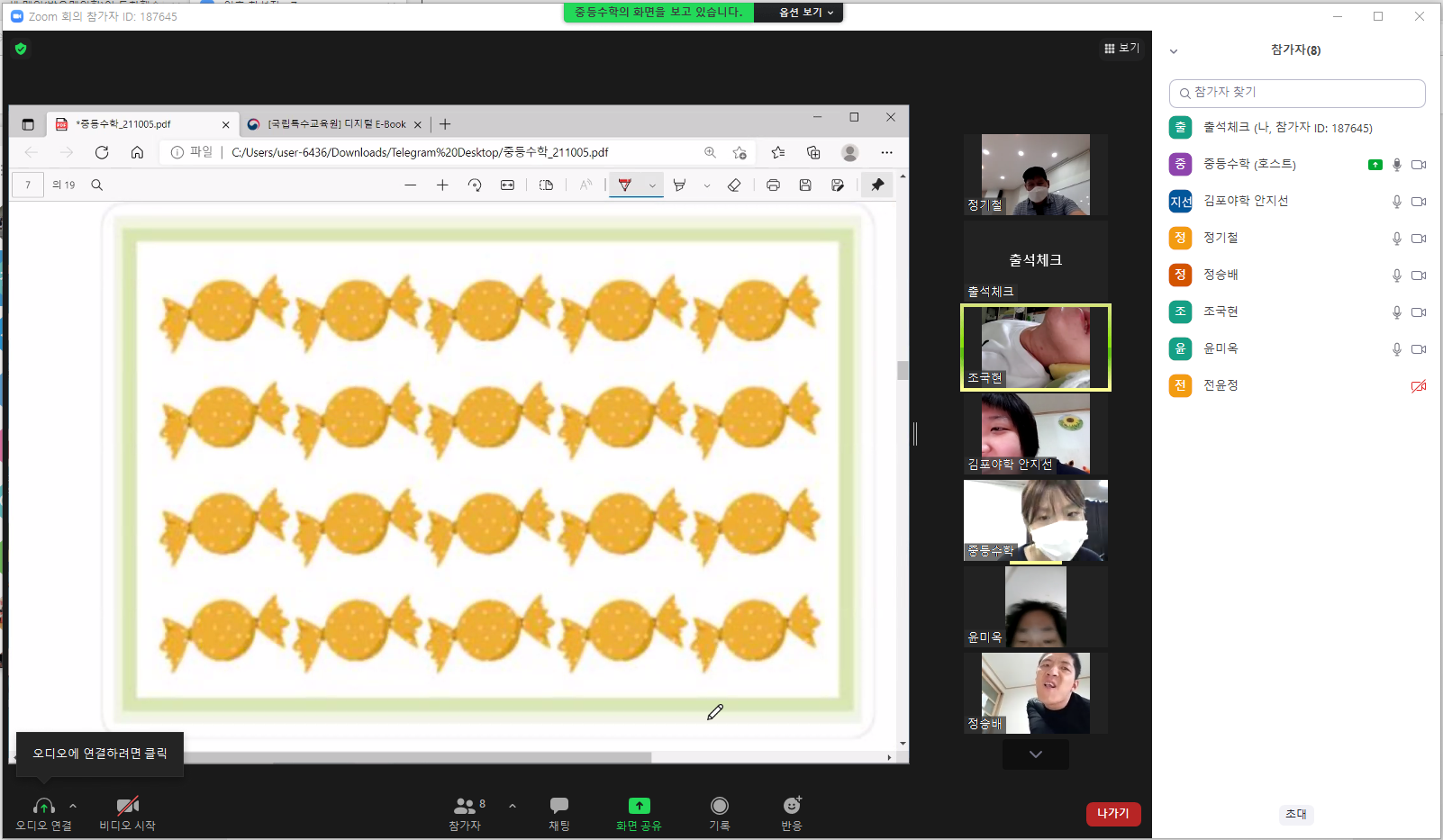Open browser settings ellipsis menu

coord(887,152)
